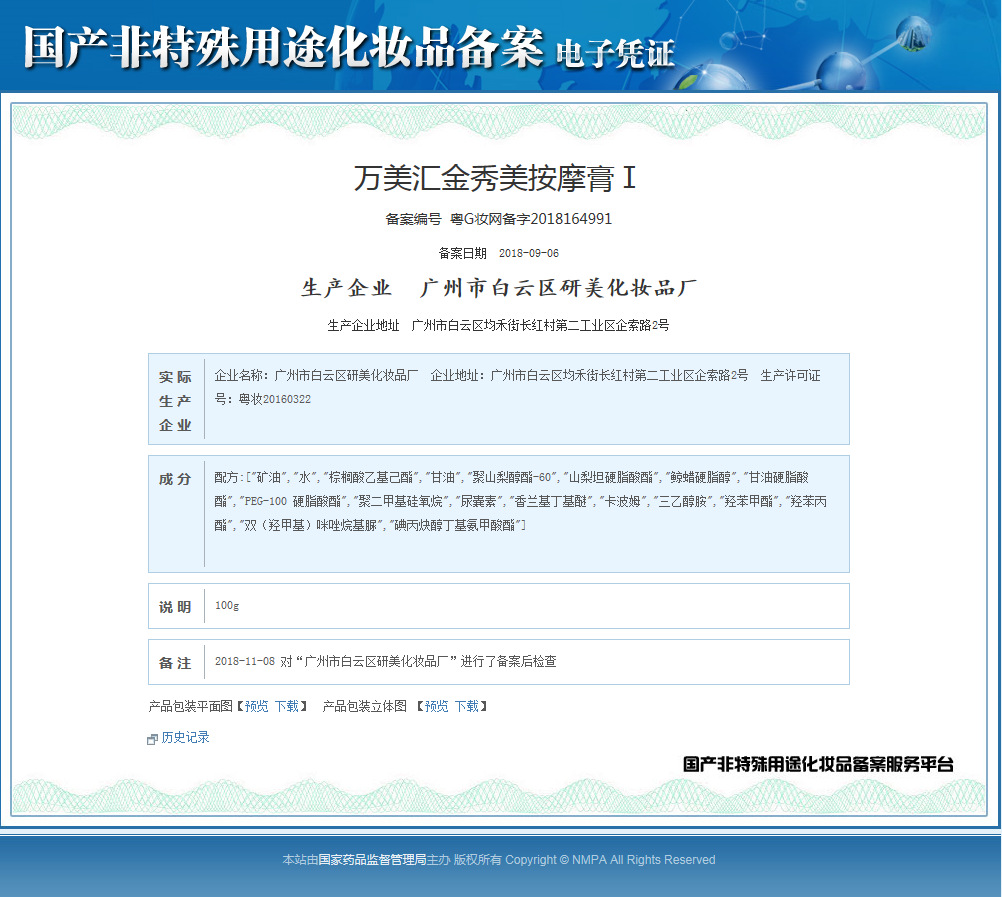Click the 历史记录 icon beside the link
This screenshot has height=897, width=1002.
point(152,739)
